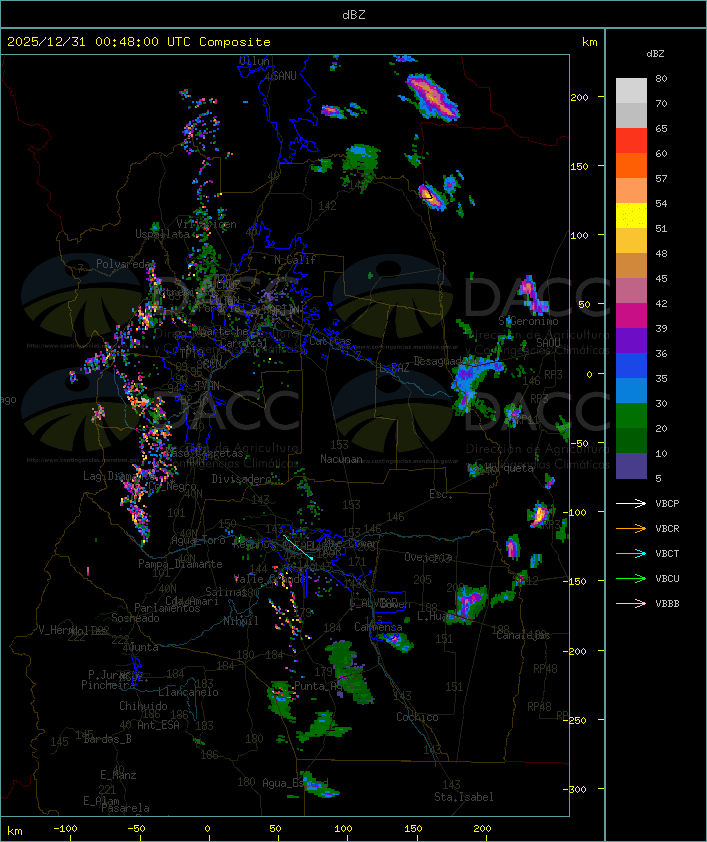The height and width of the screenshot is (842, 707).
Task: Click the cyan VBCT arrow in legend
Action: [x=631, y=553]
